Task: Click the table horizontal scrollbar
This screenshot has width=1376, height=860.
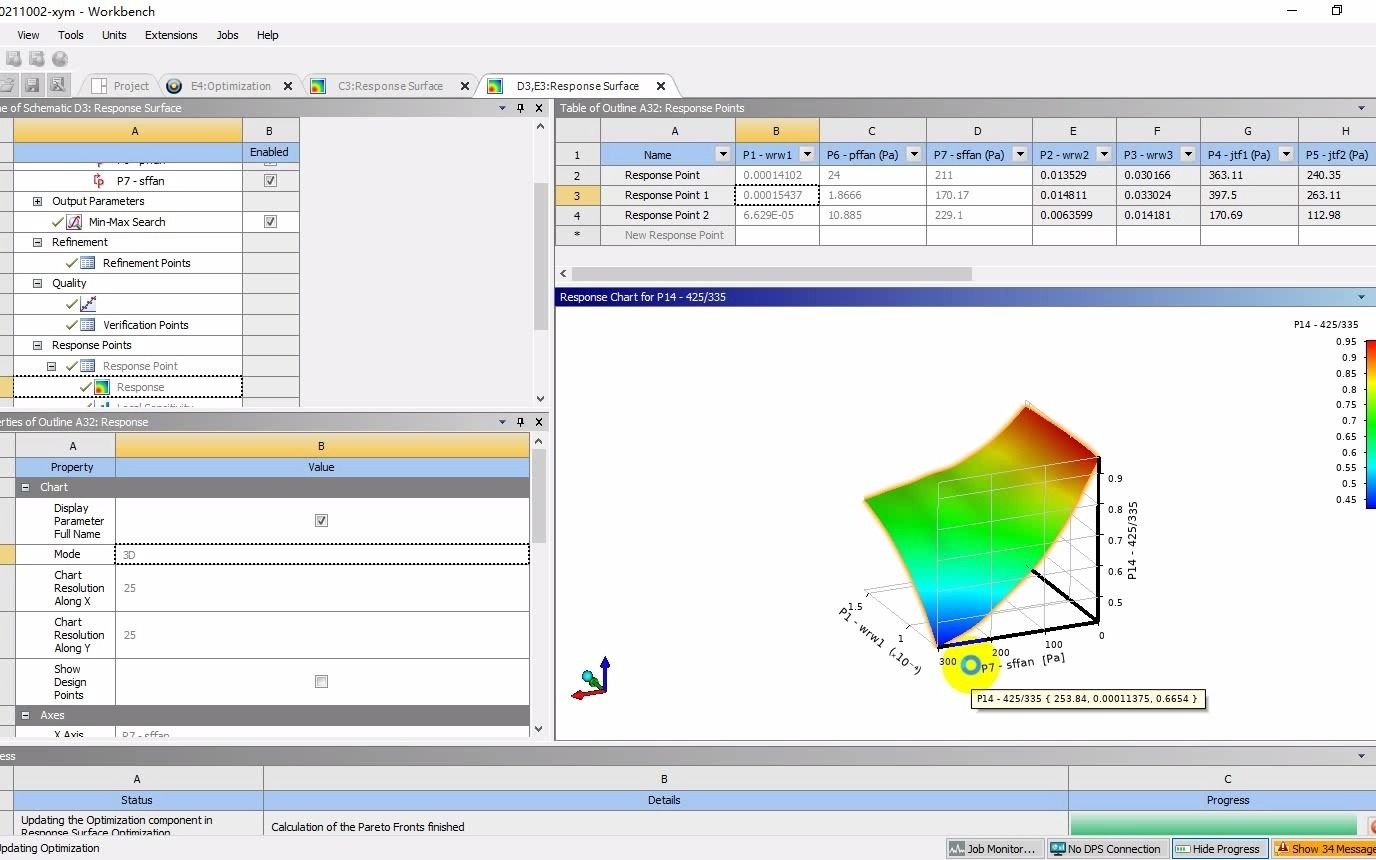Action: [x=771, y=274]
